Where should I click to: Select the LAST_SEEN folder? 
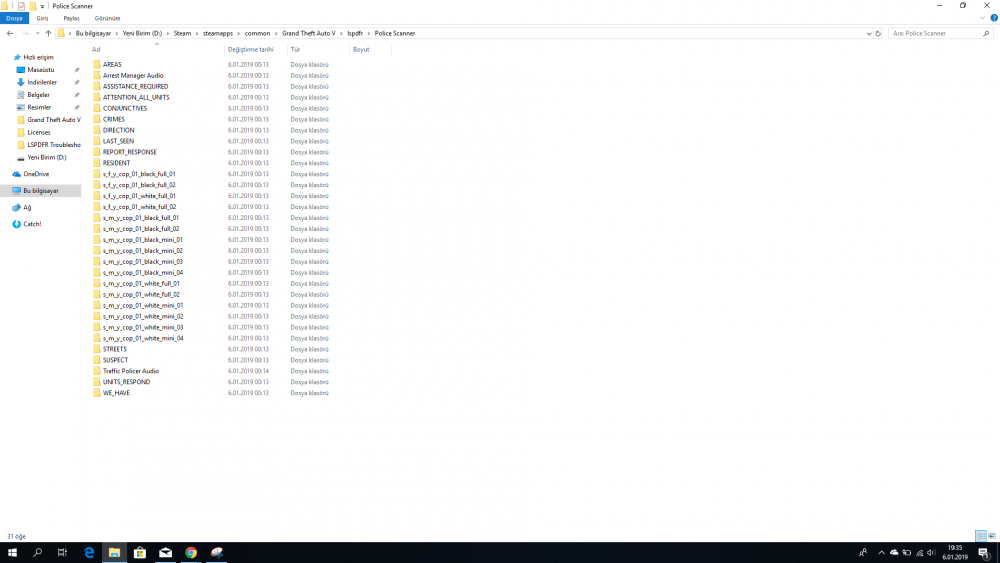[x=118, y=141]
